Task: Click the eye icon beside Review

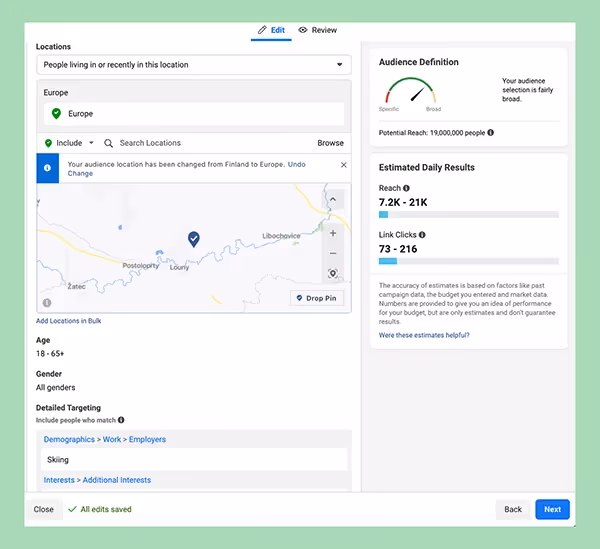Action: [303, 30]
